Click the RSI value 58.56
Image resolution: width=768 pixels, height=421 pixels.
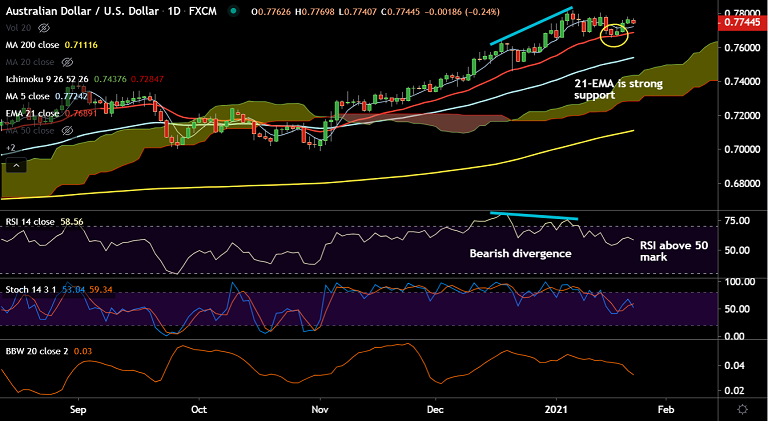coord(71,222)
